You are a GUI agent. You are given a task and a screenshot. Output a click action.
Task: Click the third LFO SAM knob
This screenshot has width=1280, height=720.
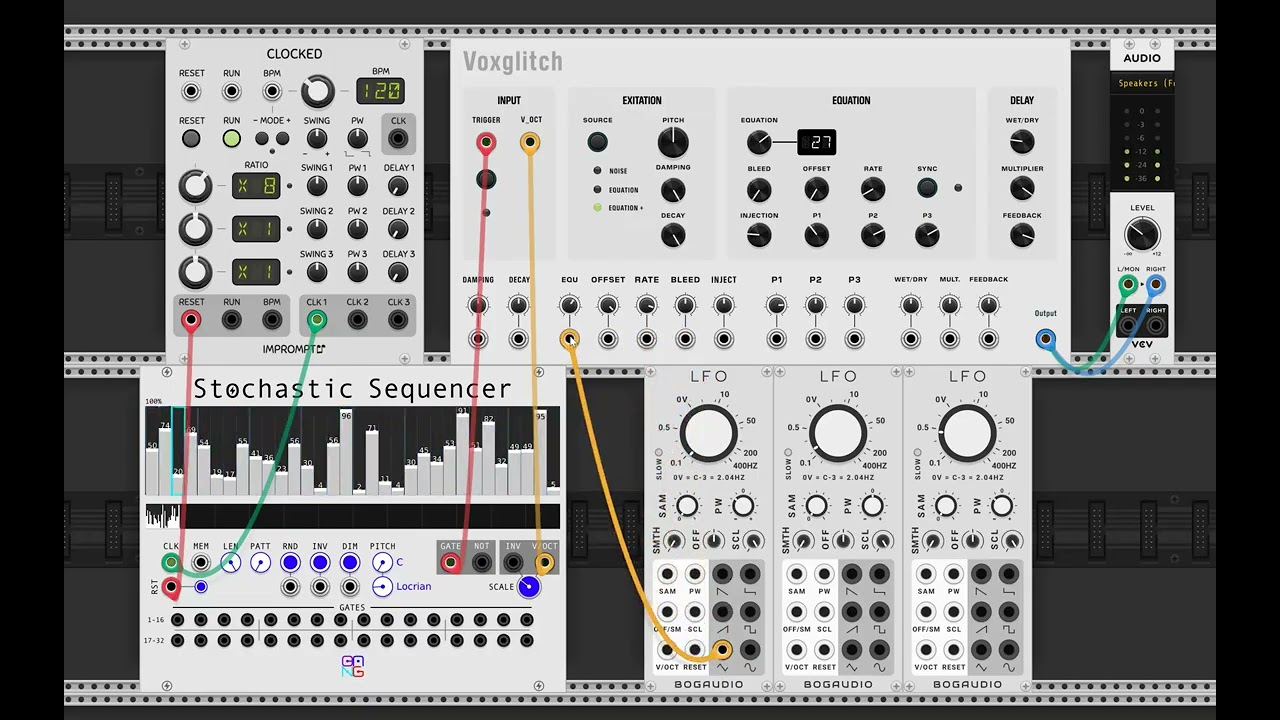point(946,507)
